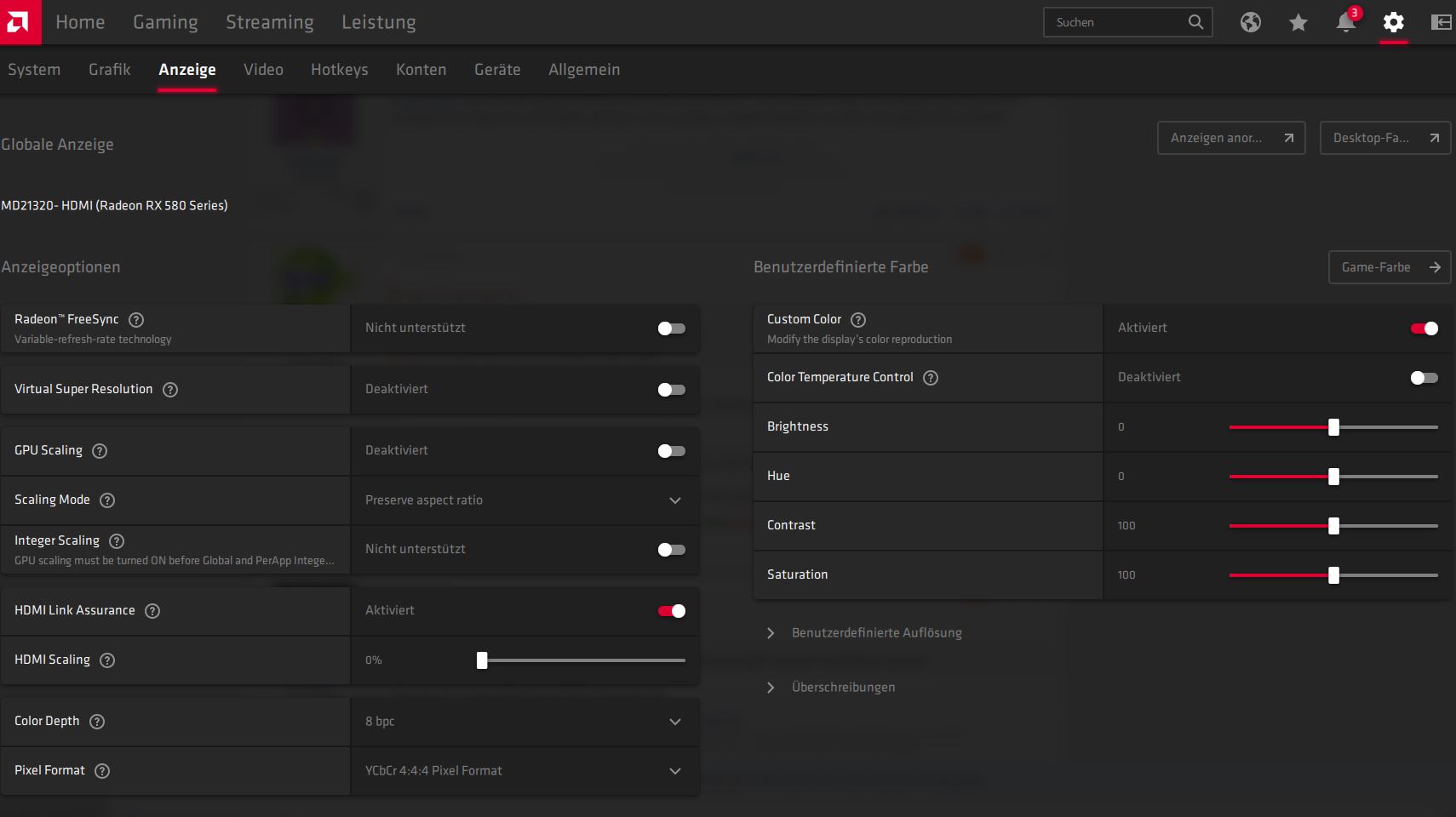This screenshot has width=1456, height=817.
Task: Open Leistung tab
Action: tap(379, 22)
